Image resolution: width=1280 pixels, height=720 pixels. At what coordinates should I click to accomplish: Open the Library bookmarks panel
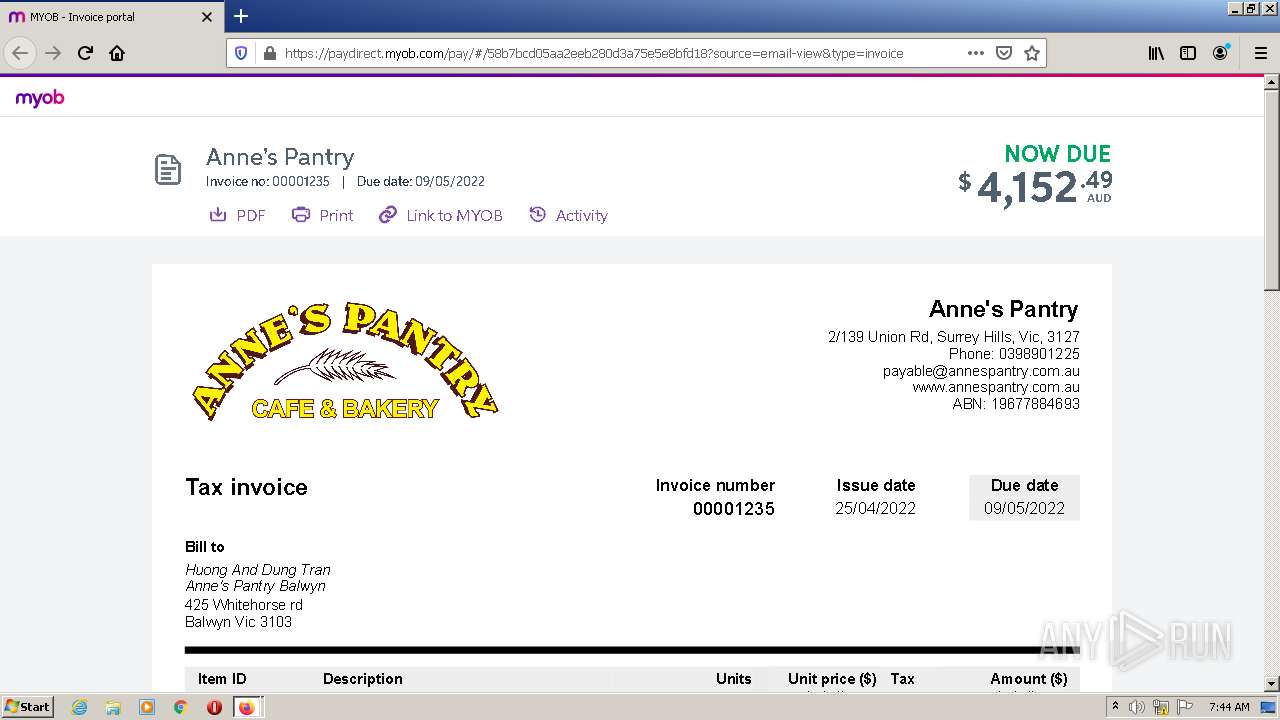coord(1156,53)
